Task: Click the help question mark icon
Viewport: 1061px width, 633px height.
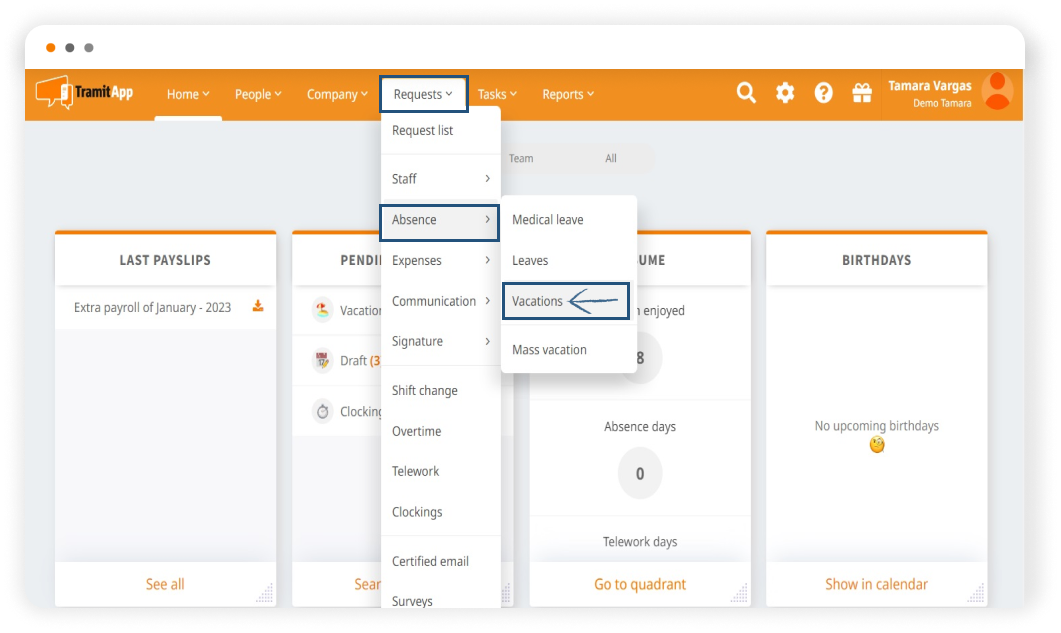Action: (x=823, y=93)
